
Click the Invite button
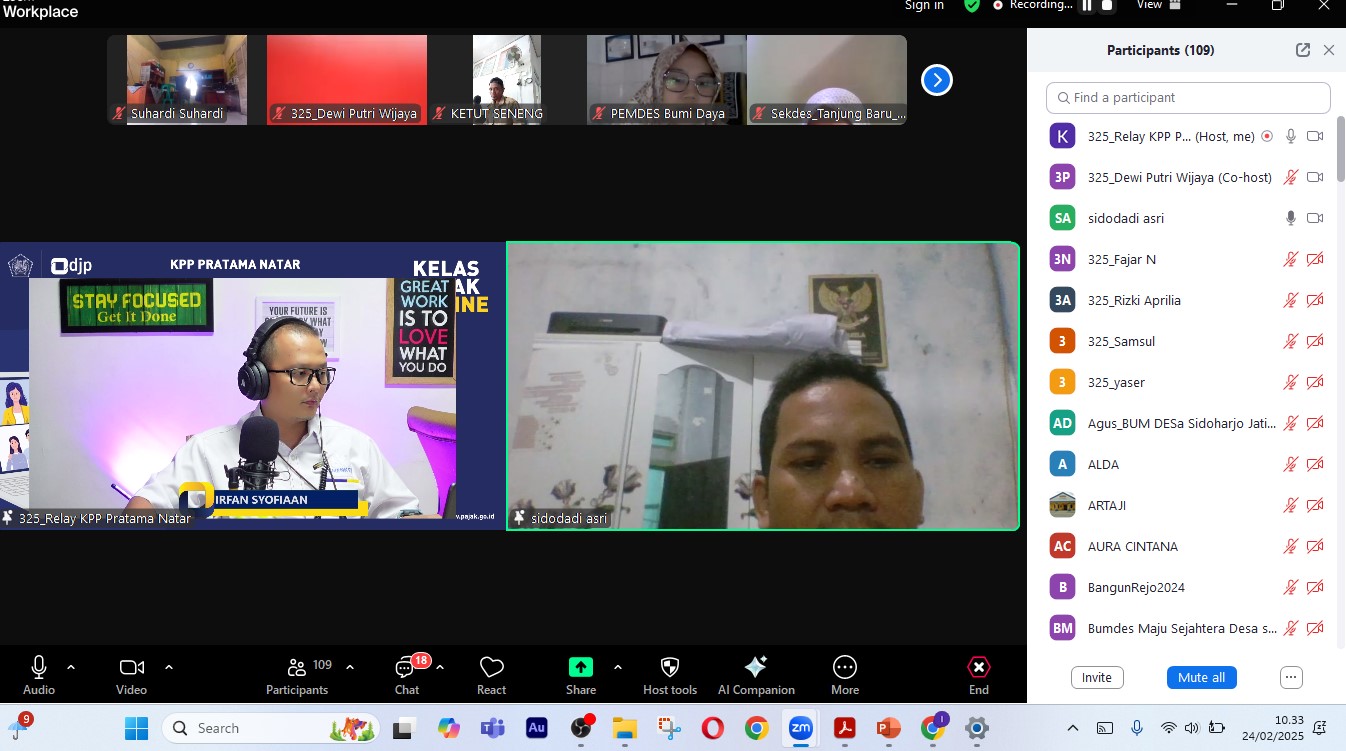tap(1097, 677)
